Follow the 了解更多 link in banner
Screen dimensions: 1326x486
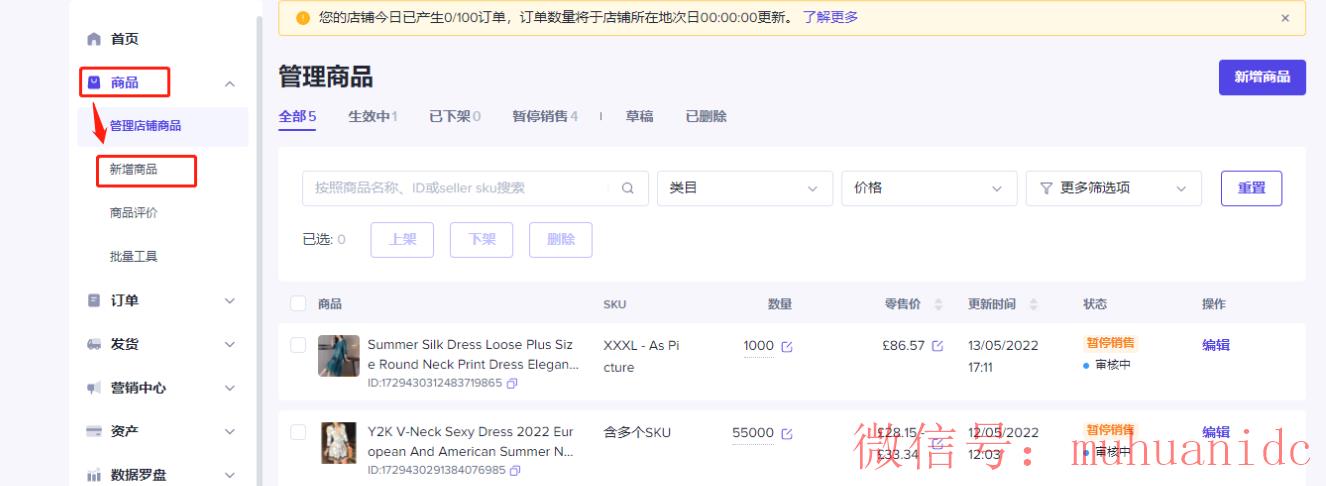pos(830,18)
